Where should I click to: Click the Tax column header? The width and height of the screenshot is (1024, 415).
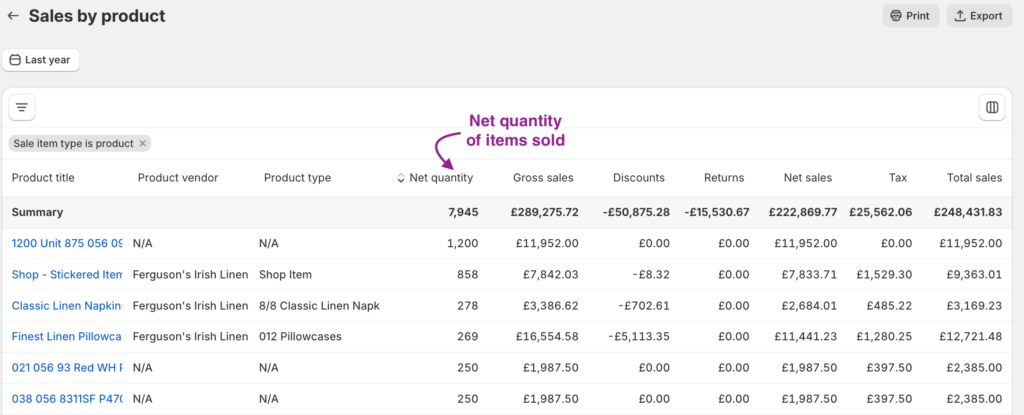pyautogui.click(x=897, y=178)
